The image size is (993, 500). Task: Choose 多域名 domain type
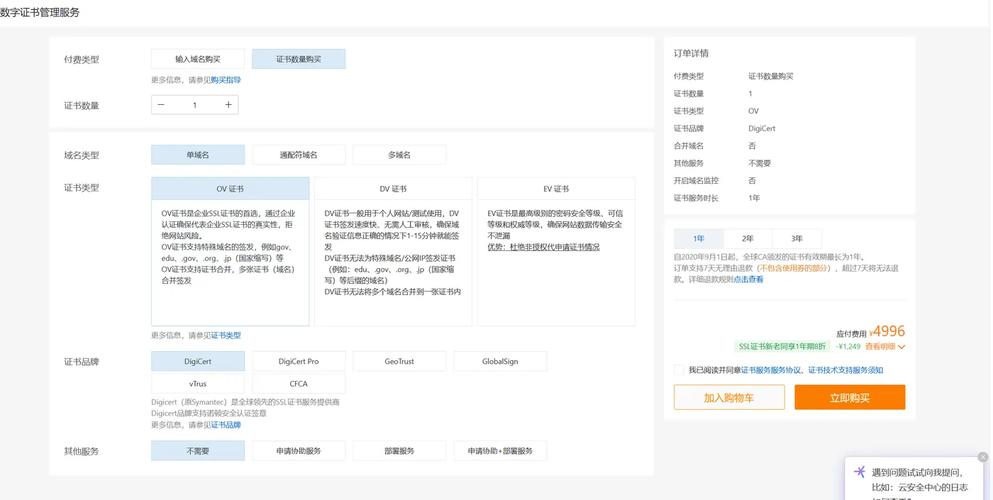(399, 155)
